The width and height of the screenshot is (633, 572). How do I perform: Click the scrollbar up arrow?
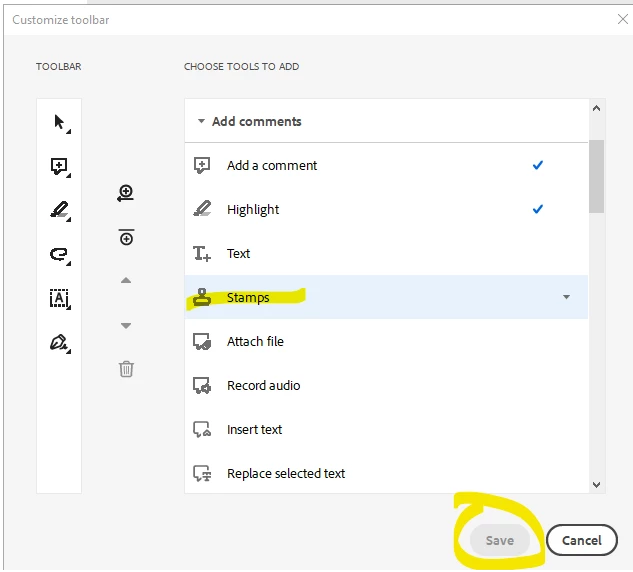(596, 108)
